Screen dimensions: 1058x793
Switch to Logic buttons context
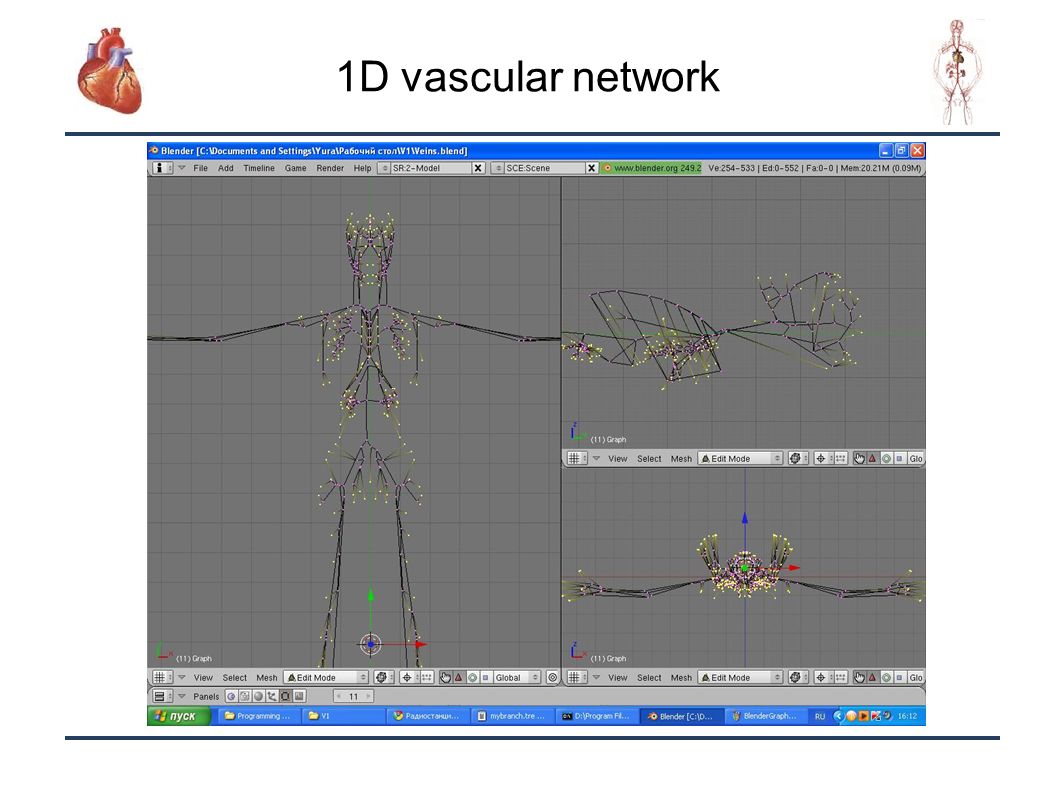click(231, 696)
